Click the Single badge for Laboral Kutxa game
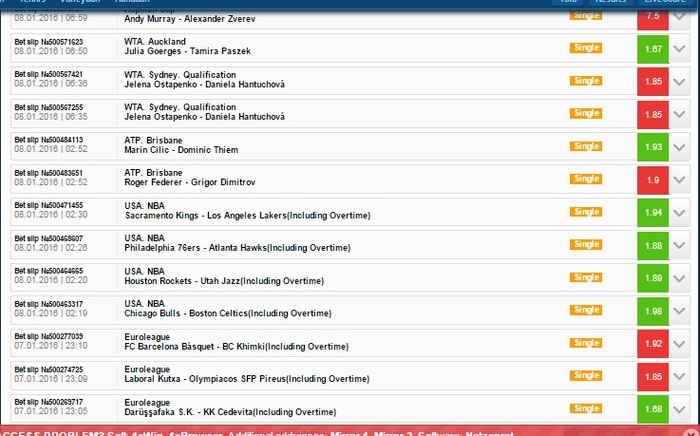The image size is (700, 436). click(x=586, y=376)
